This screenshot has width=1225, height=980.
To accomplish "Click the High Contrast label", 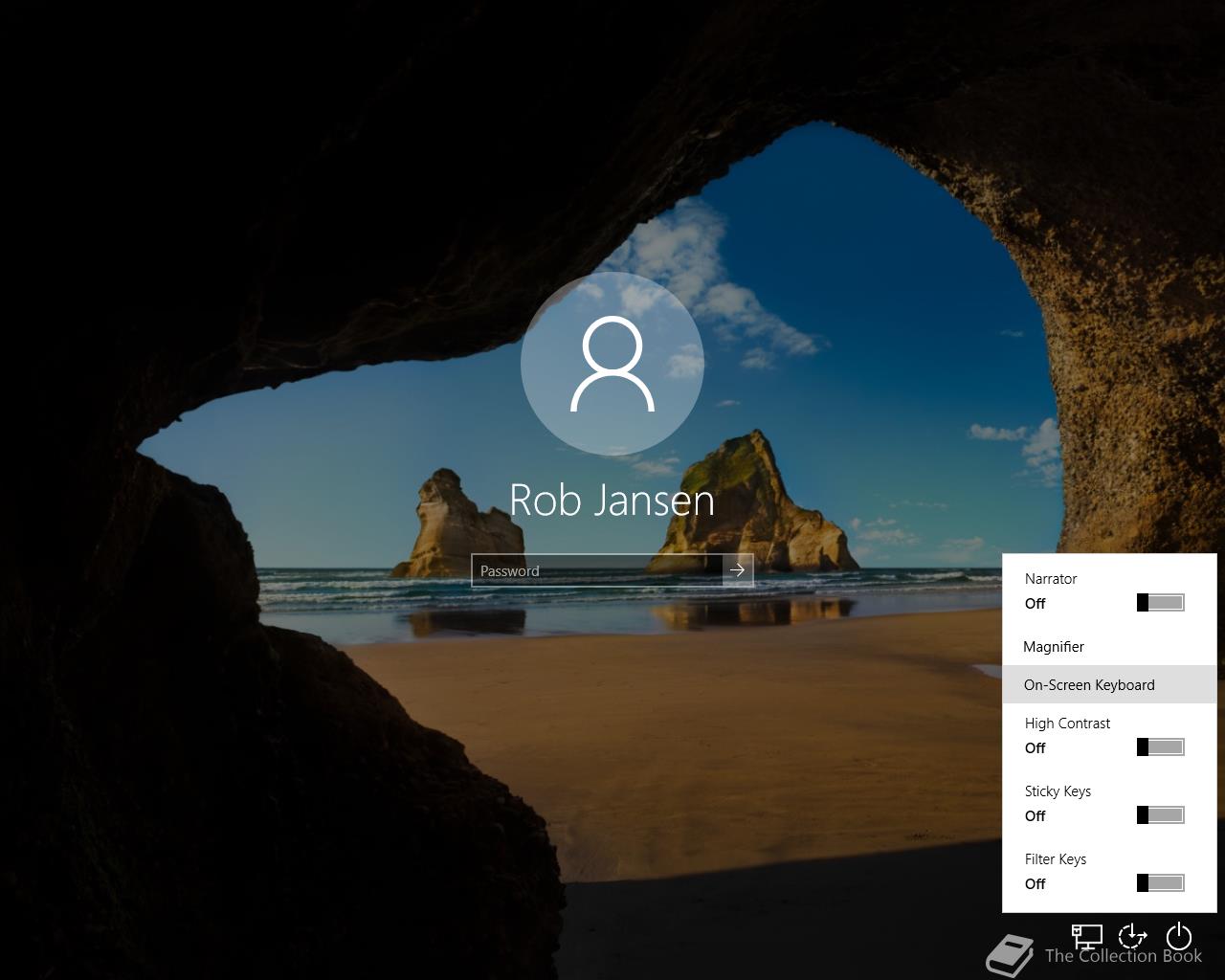I will 1067,724.
